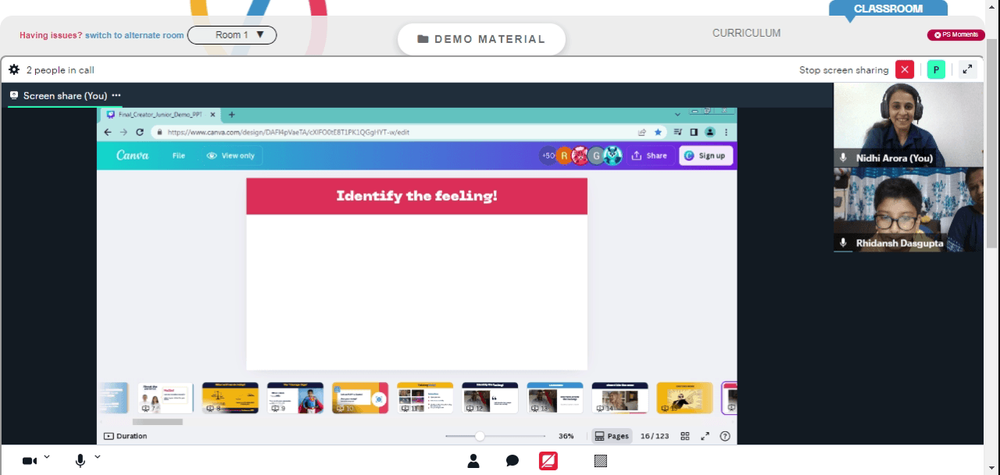Mute microphone in bottom bar
Screen dimensions: 1000x475
click(x=80, y=461)
